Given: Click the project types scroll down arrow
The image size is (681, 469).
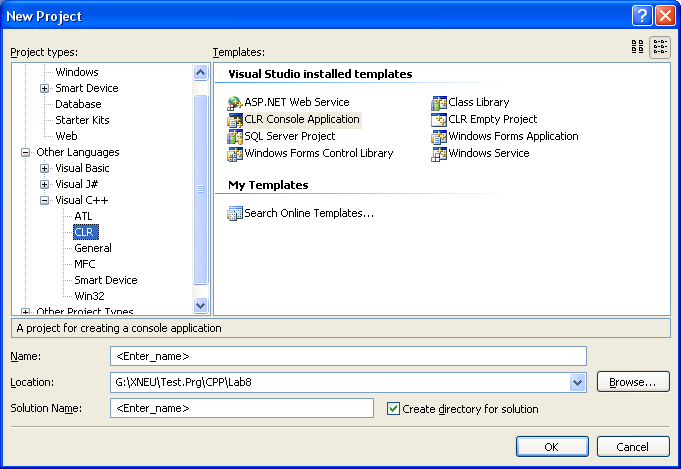Looking at the screenshot, I should 200,305.
